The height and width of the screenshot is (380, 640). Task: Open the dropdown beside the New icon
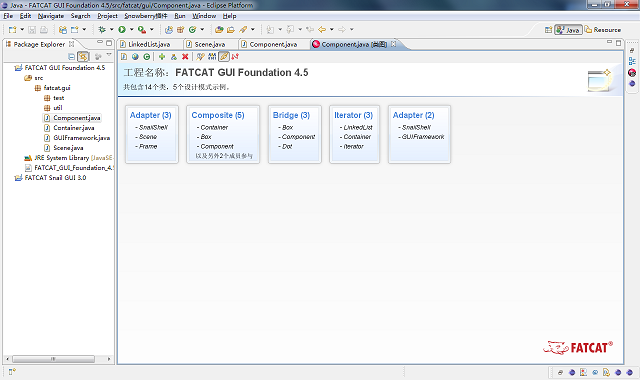22,29
